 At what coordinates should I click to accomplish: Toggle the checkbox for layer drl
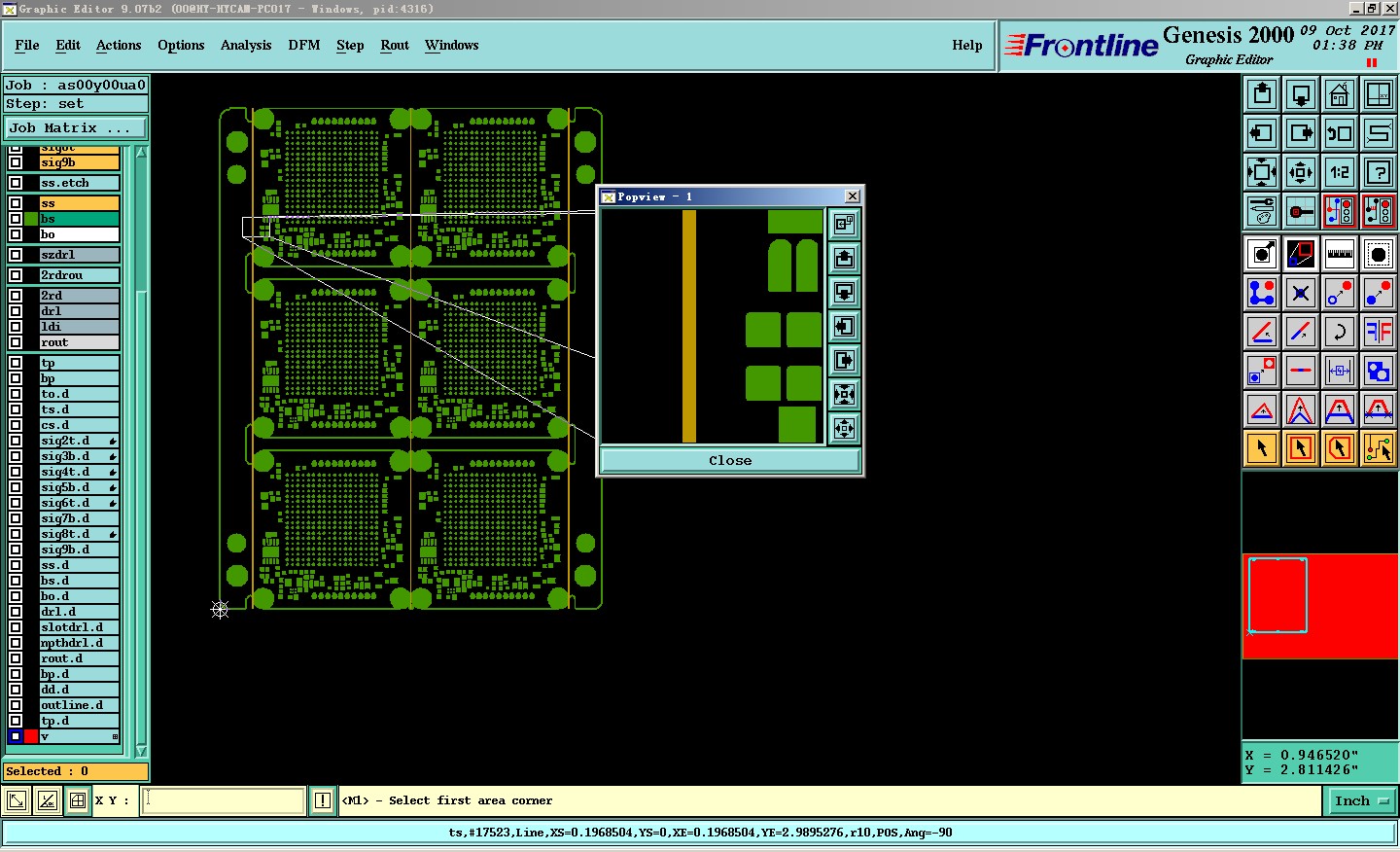pyautogui.click(x=16, y=311)
